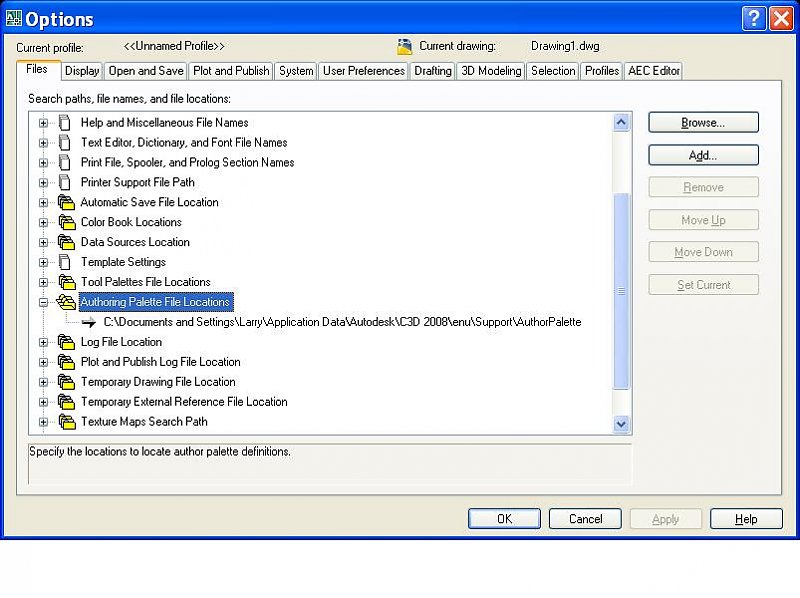Open the Open and Save tab

146,71
